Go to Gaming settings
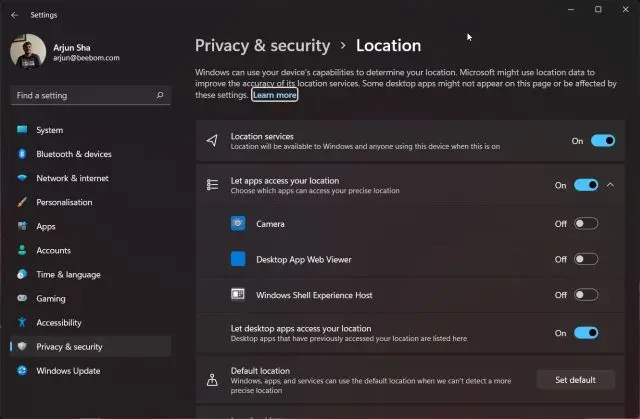The image size is (640, 419). click(90, 298)
